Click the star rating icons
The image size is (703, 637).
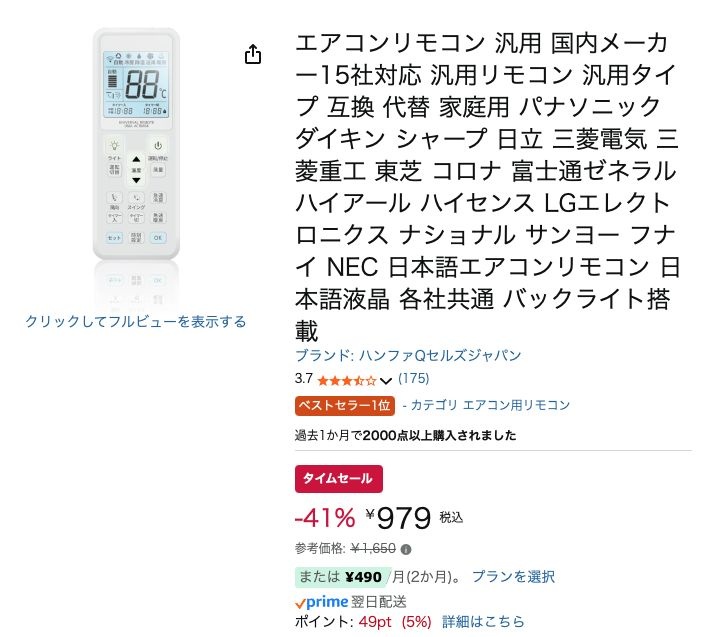pyautogui.click(x=347, y=380)
